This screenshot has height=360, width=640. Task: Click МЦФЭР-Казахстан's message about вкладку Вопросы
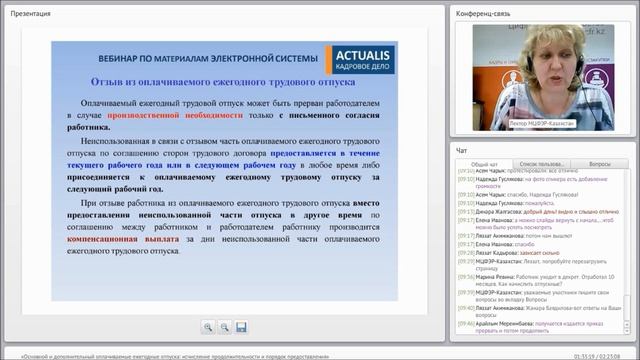[533, 296]
